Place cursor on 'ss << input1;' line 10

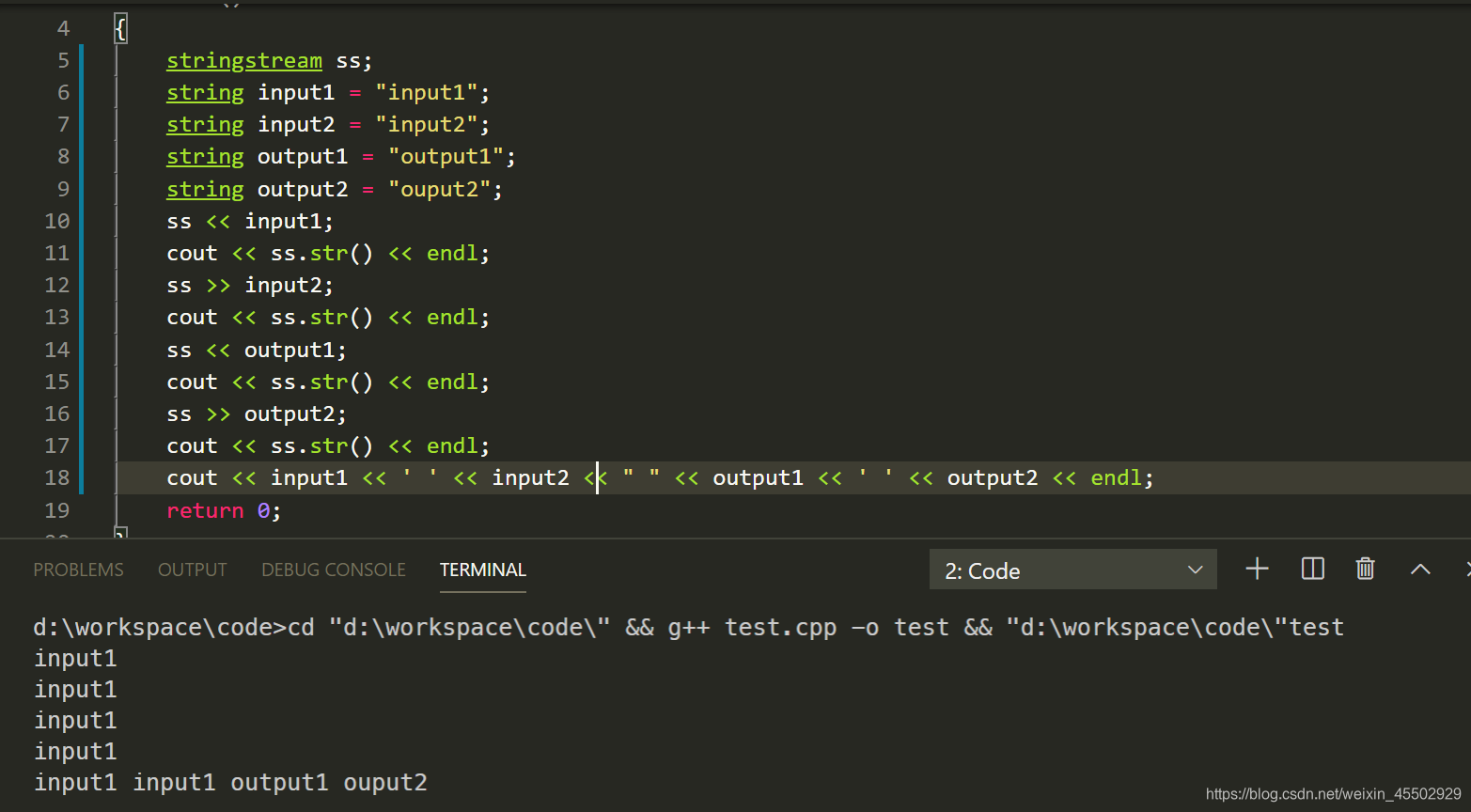point(249,222)
